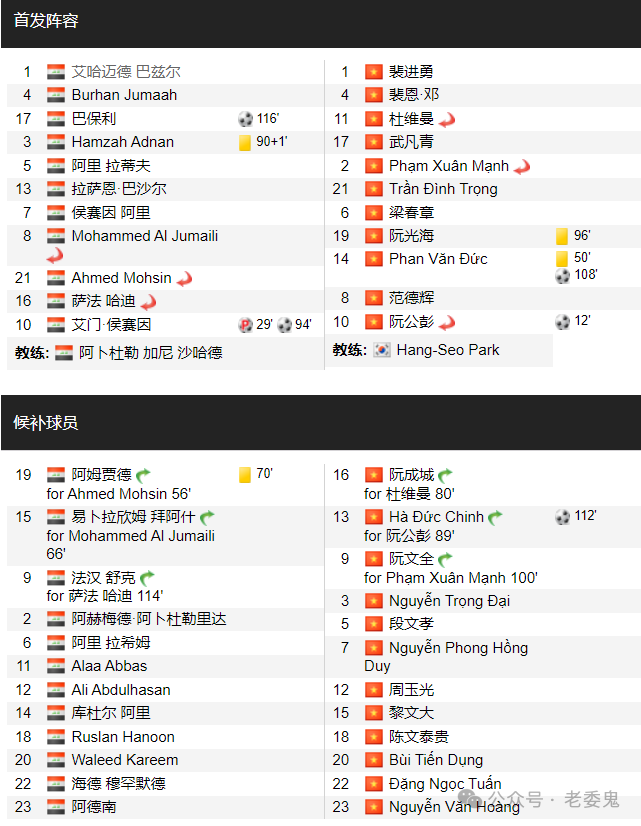Click the Iraq flag beside Burhan Jumaah
Viewport: 641px width, 826px height.
[x=56, y=95]
